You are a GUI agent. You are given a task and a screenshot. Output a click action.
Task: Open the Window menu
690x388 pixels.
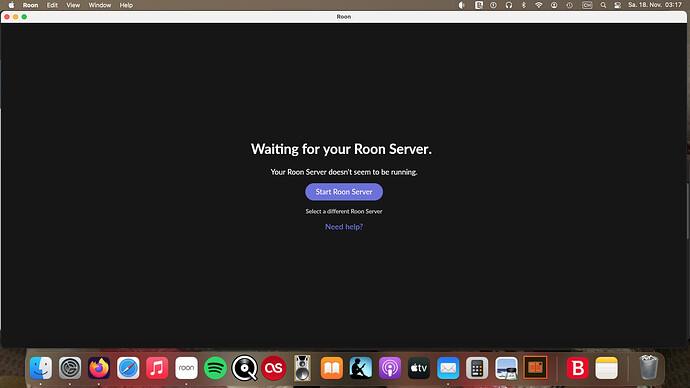100,5
